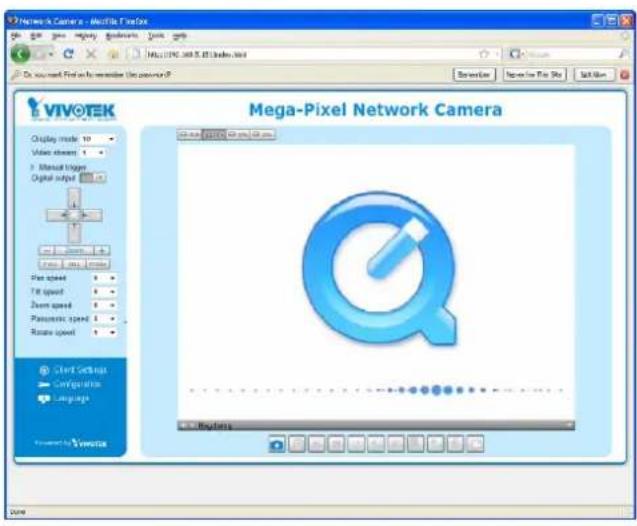
Task: Turn Digital output on
Action: (87, 177)
